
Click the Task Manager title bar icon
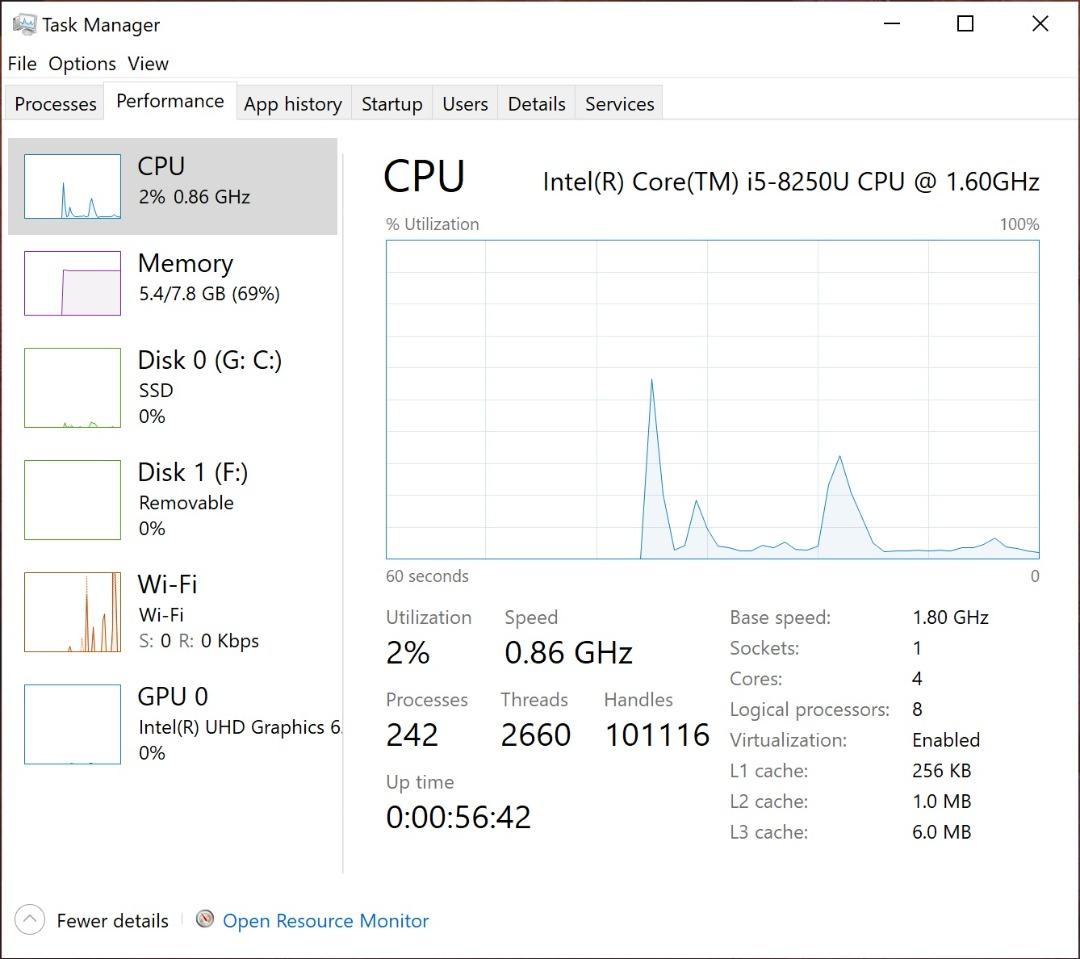pyautogui.click(x=21, y=23)
